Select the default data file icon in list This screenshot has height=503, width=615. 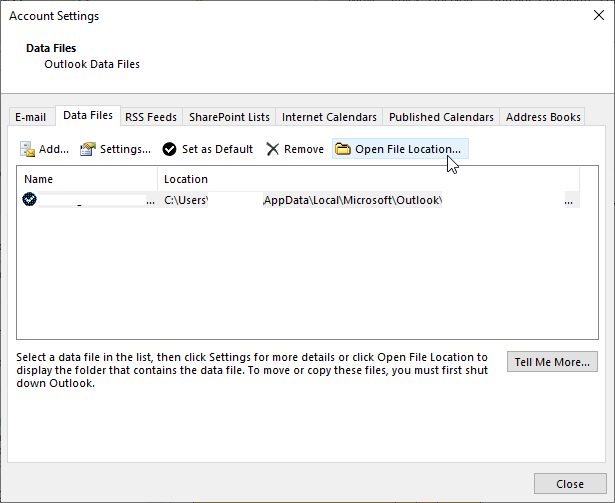coord(29,200)
